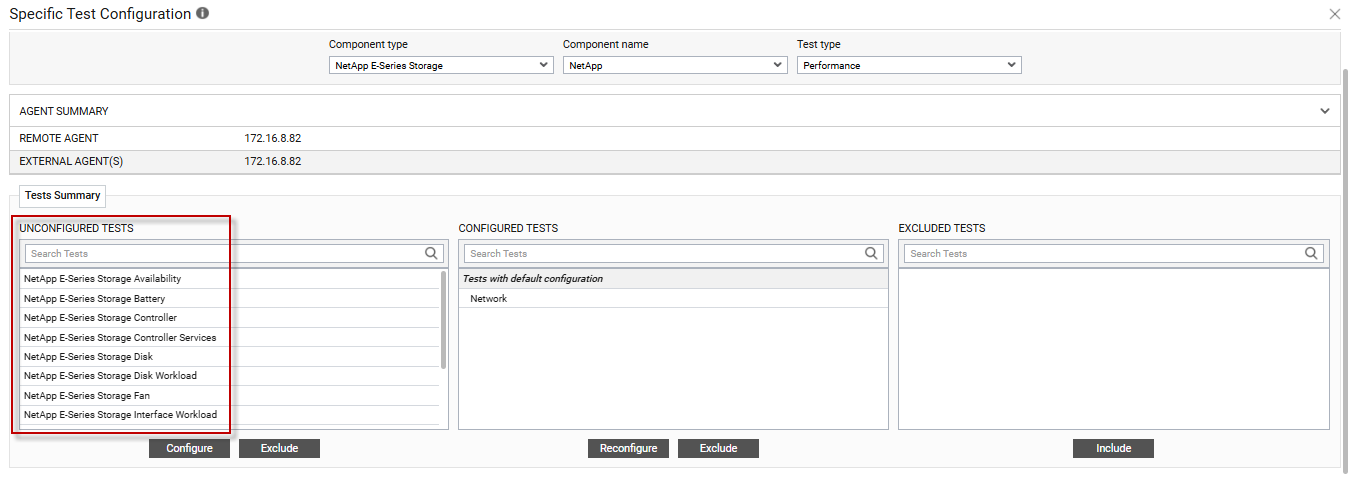The image size is (1350, 477).
Task: Select the Network configured test
Action: 673,299
